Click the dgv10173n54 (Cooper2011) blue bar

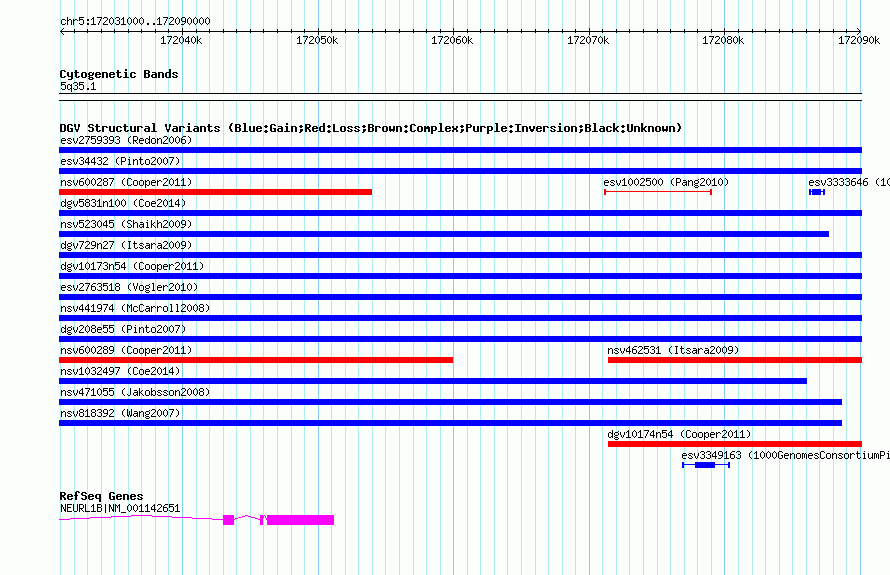(460, 276)
